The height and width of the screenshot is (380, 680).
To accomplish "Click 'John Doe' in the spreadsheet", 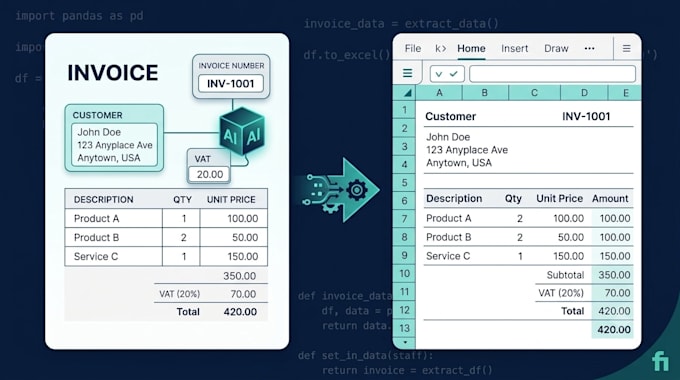I will pyautogui.click(x=448, y=137).
